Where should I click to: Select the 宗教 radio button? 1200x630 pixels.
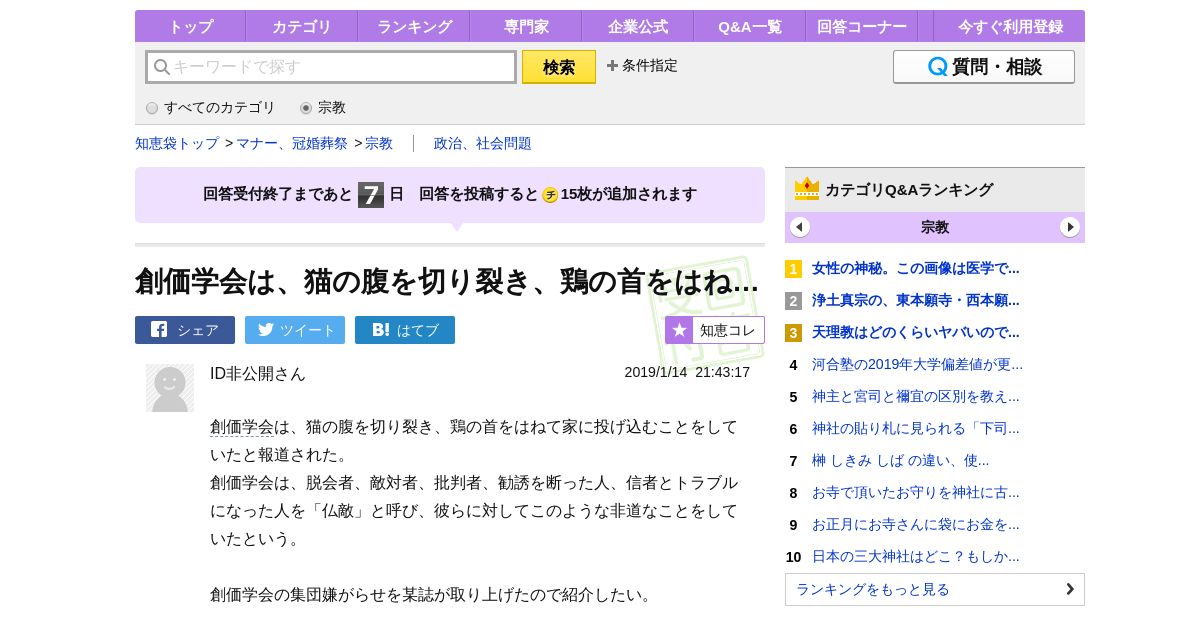[x=306, y=108]
